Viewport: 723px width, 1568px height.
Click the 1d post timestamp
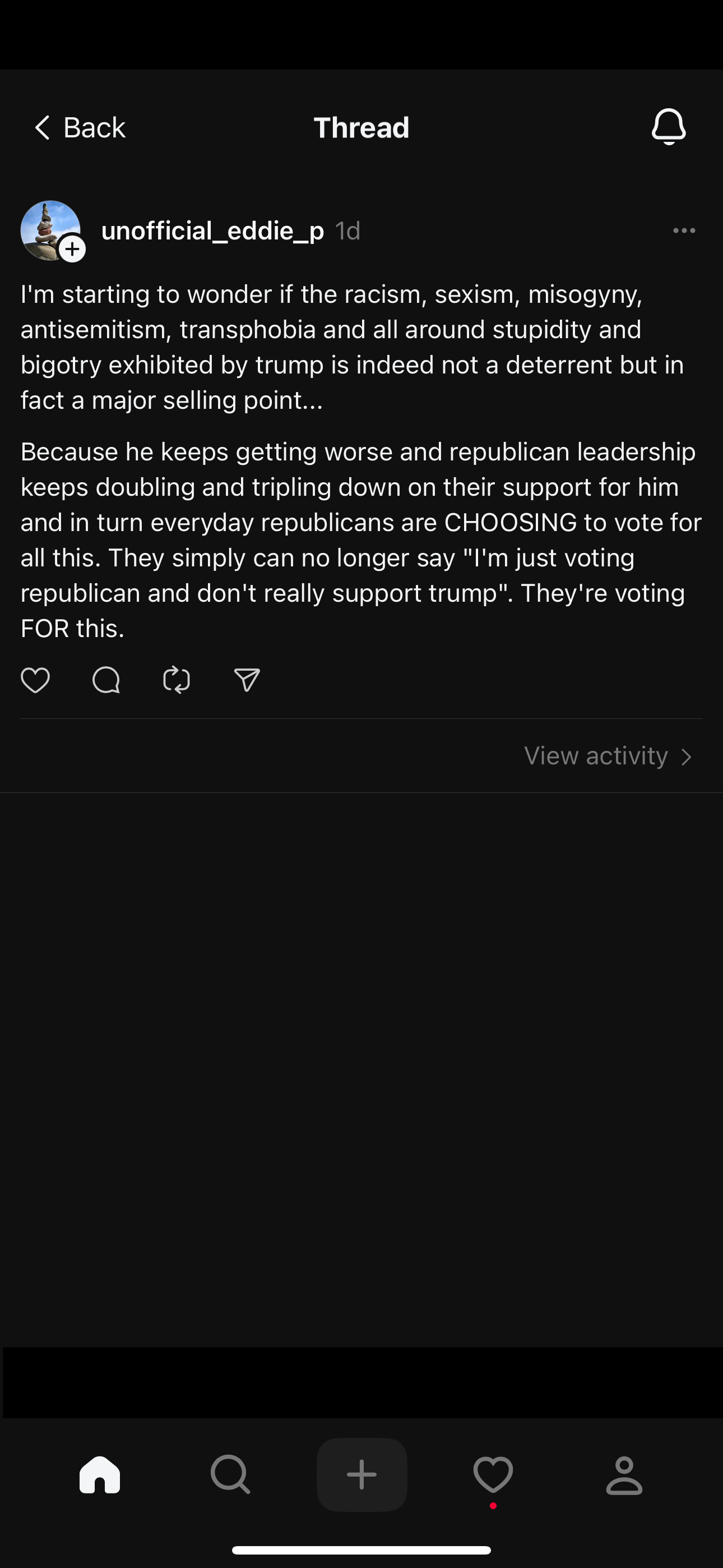(348, 230)
